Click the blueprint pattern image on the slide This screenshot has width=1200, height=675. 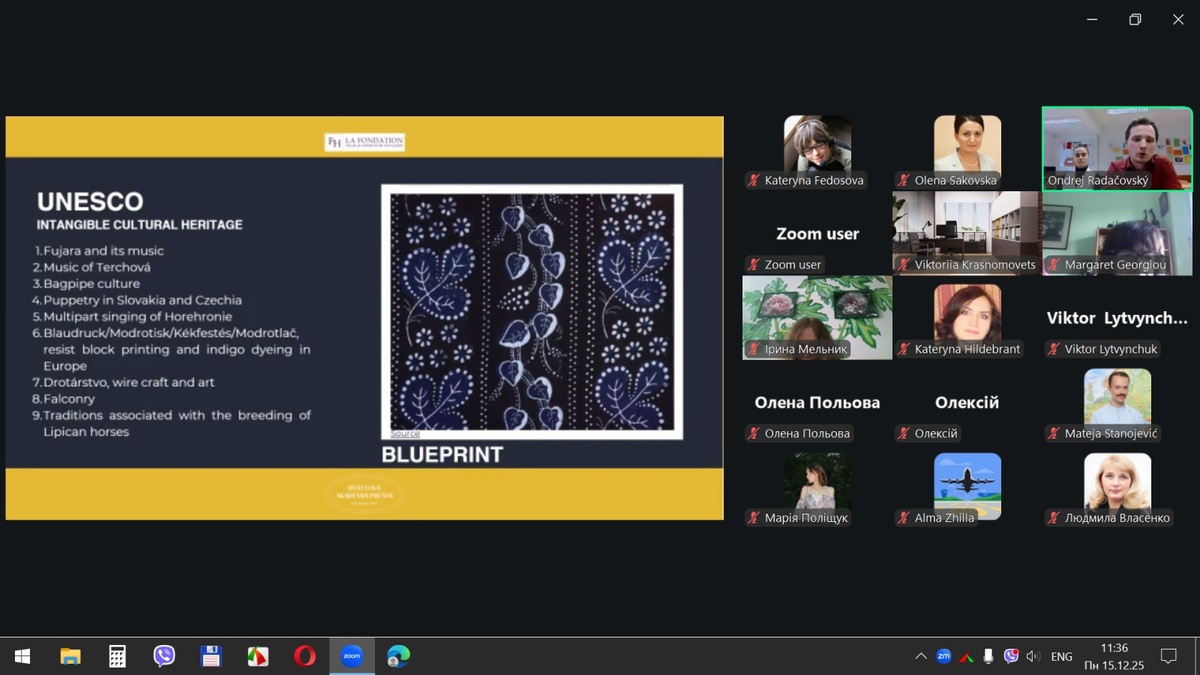coord(532,310)
